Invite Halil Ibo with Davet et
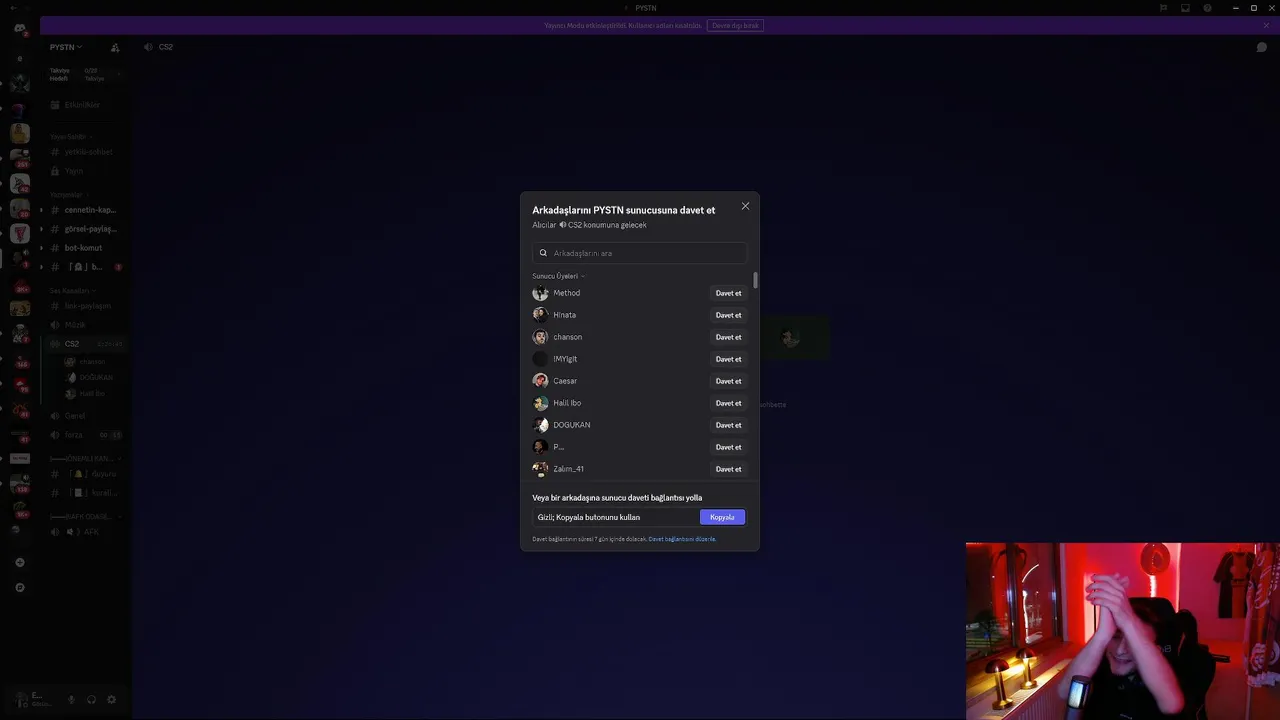Image resolution: width=1280 pixels, height=720 pixels. (728, 403)
